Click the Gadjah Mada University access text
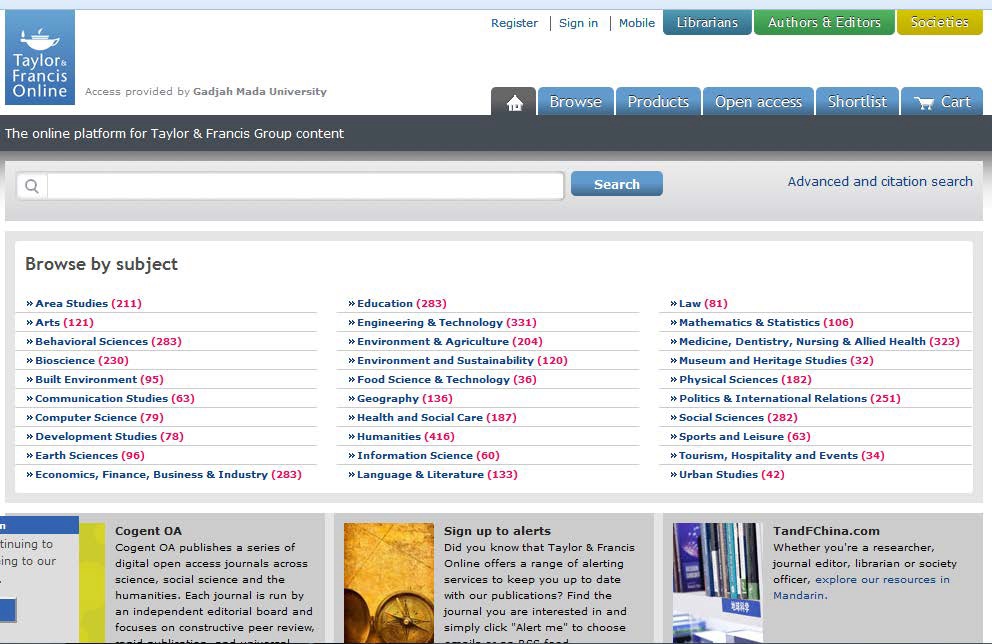Screen dimensions: 992x644 click(260, 92)
